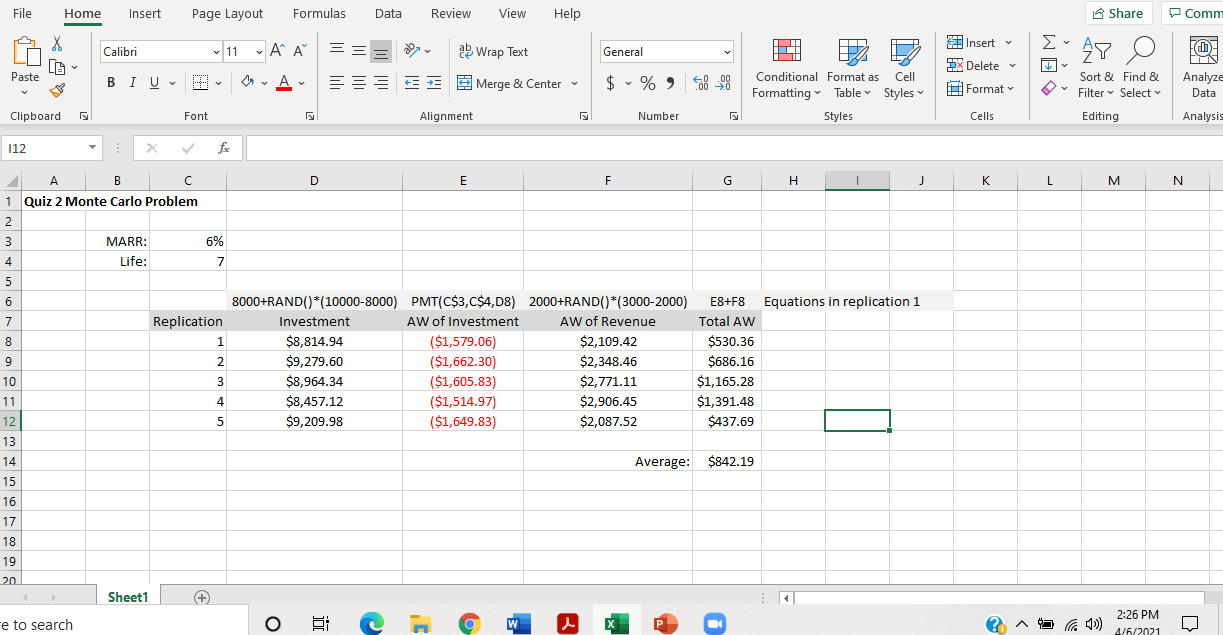The width and height of the screenshot is (1223, 635).
Task: Click the Cut scissors icon
Action: coord(56,46)
